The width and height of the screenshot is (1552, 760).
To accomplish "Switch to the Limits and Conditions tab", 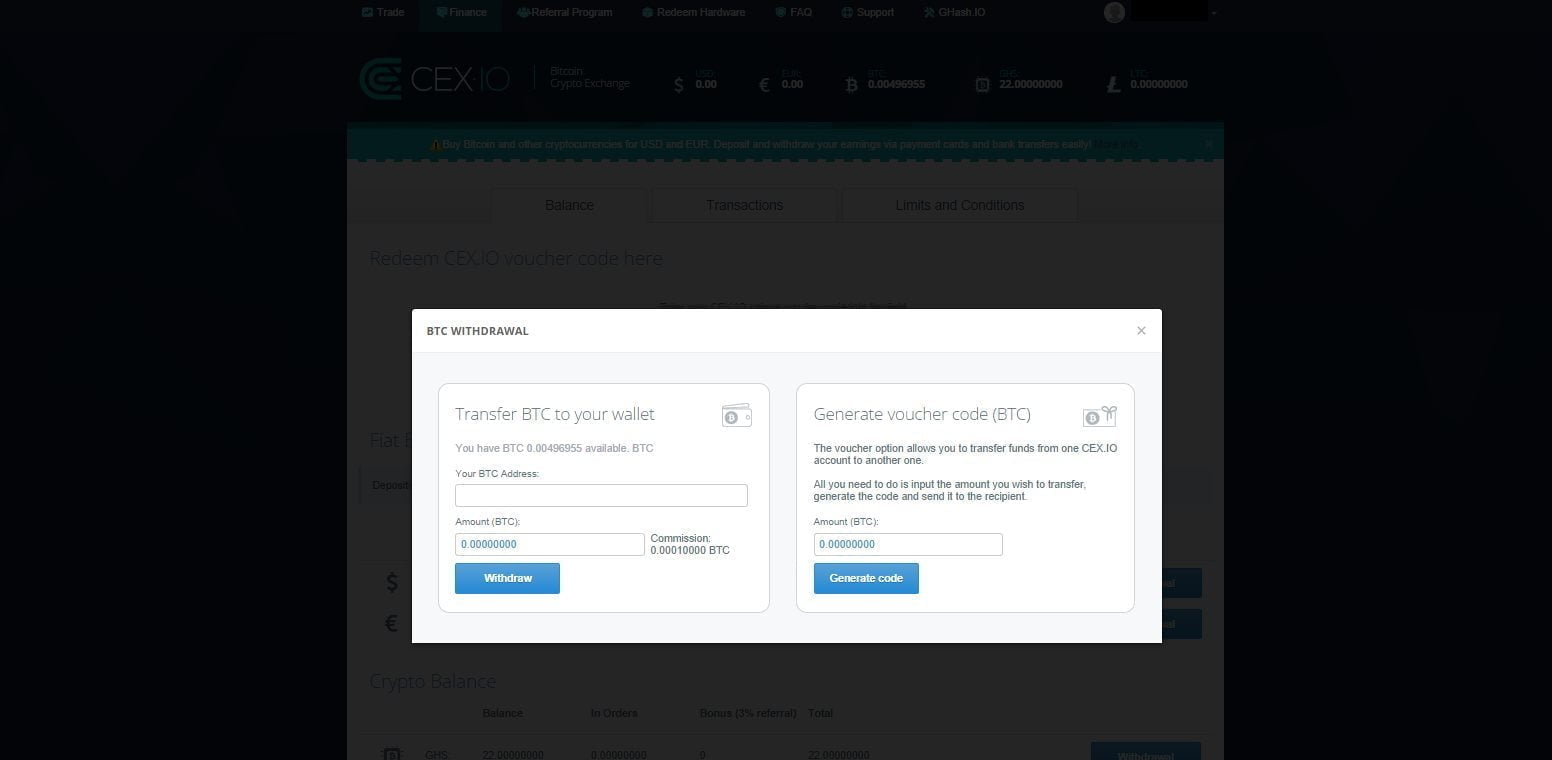I will (x=960, y=205).
